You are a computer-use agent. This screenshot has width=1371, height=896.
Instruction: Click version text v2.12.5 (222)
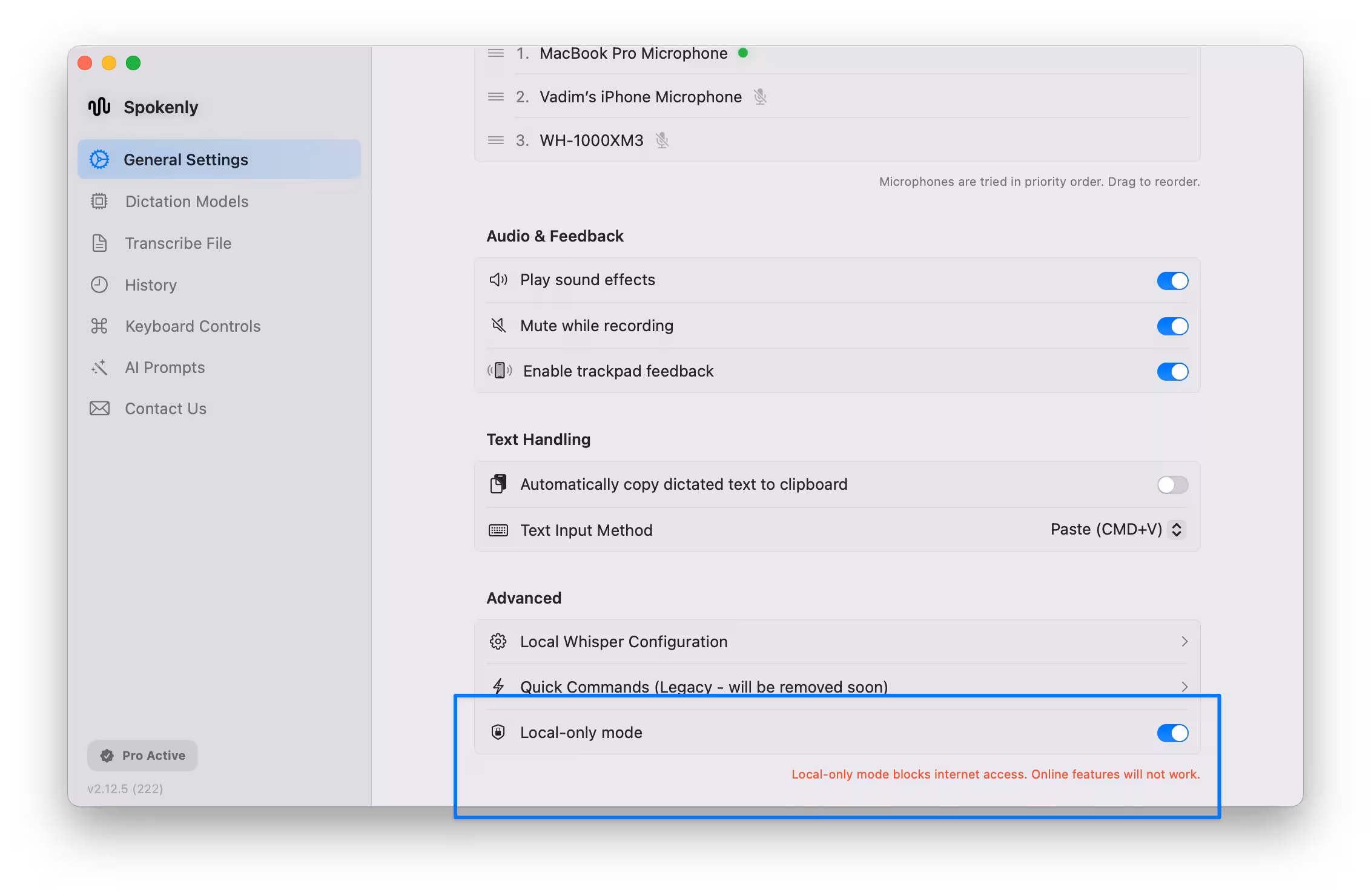(x=125, y=788)
